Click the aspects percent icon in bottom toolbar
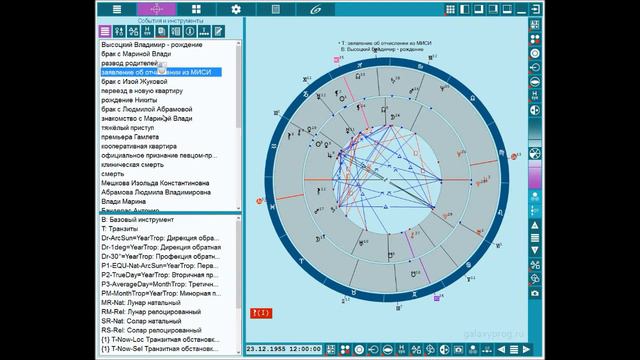 (x=416, y=349)
